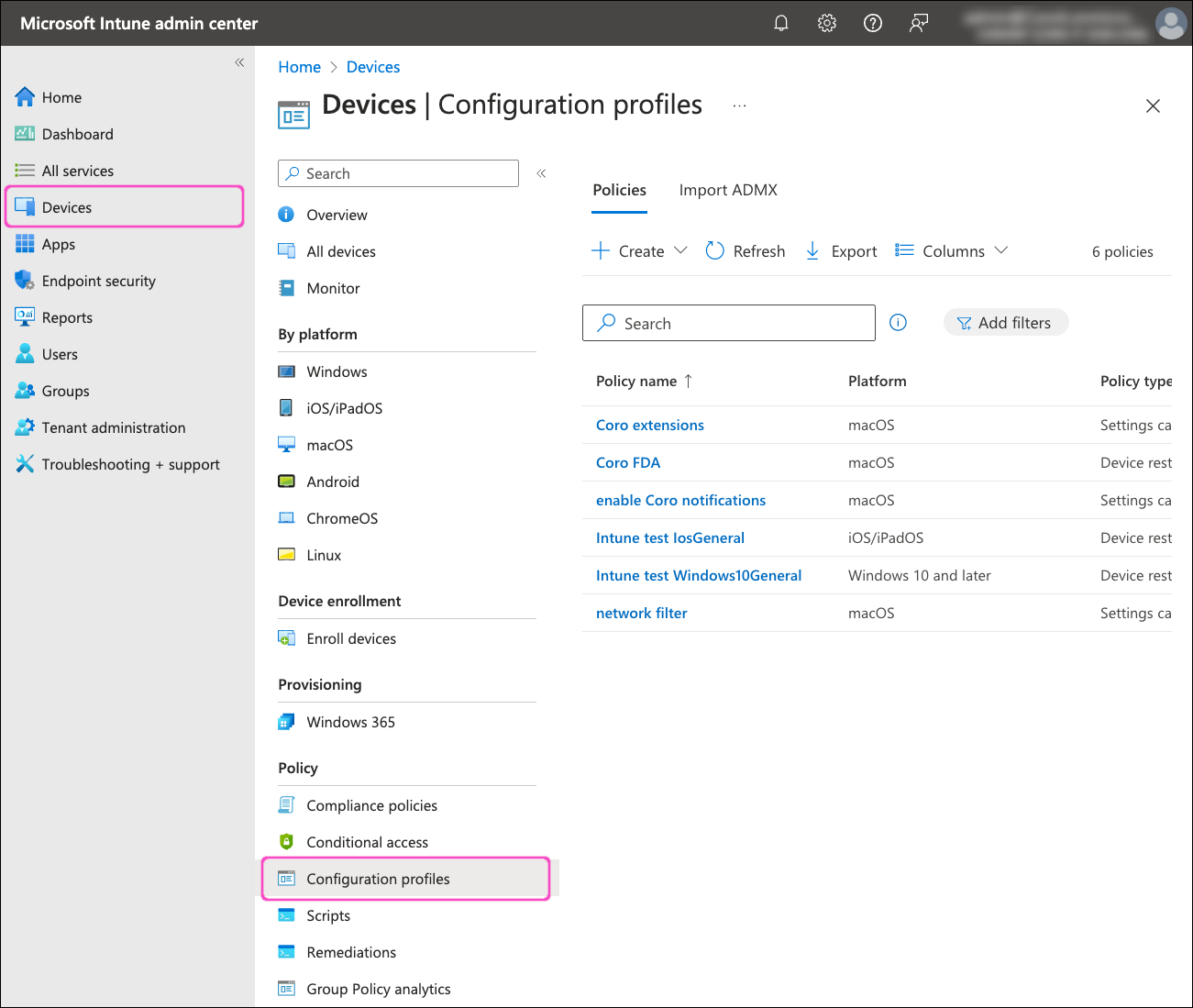The image size is (1193, 1008).
Task: Open the Columns dropdown
Action: click(x=952, y=250)
